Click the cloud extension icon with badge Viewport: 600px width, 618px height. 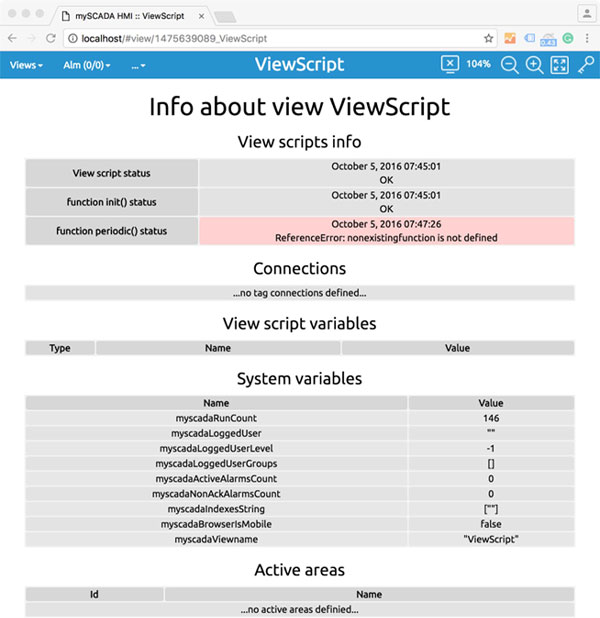[x=548, y=39]
